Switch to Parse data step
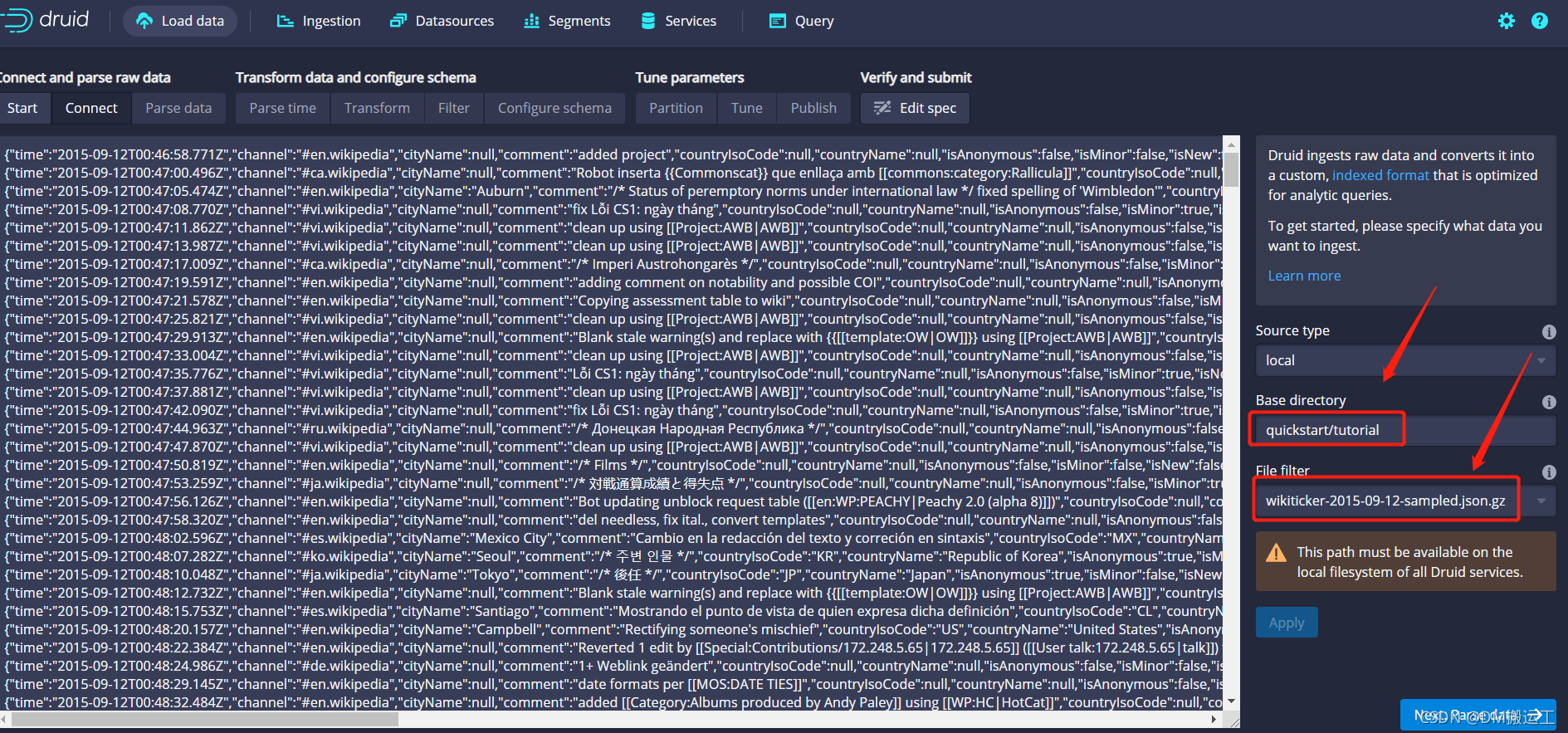 [178, 108]
